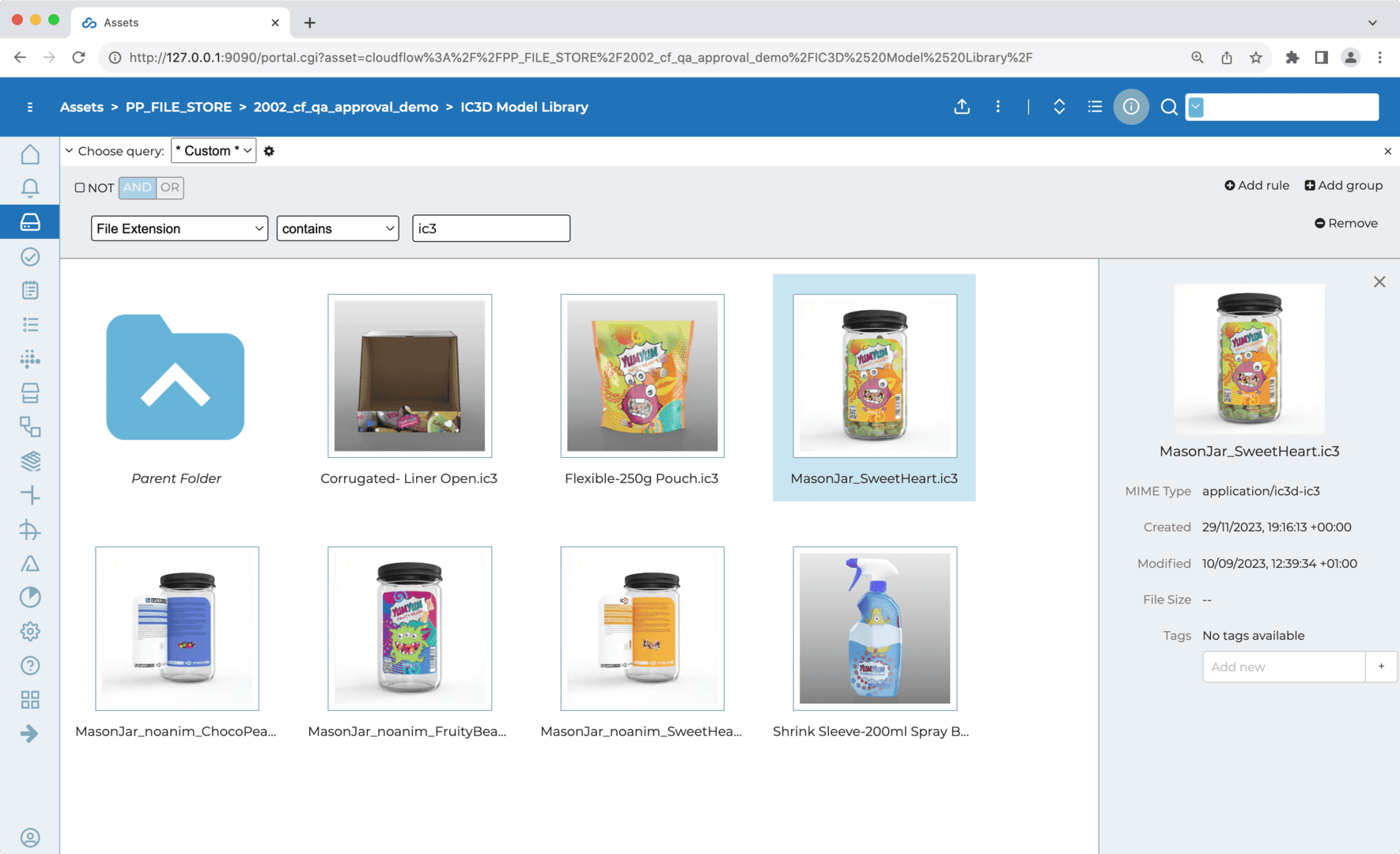Click the search magnifier icon

pyautogui.click(x=1168, y=107)
